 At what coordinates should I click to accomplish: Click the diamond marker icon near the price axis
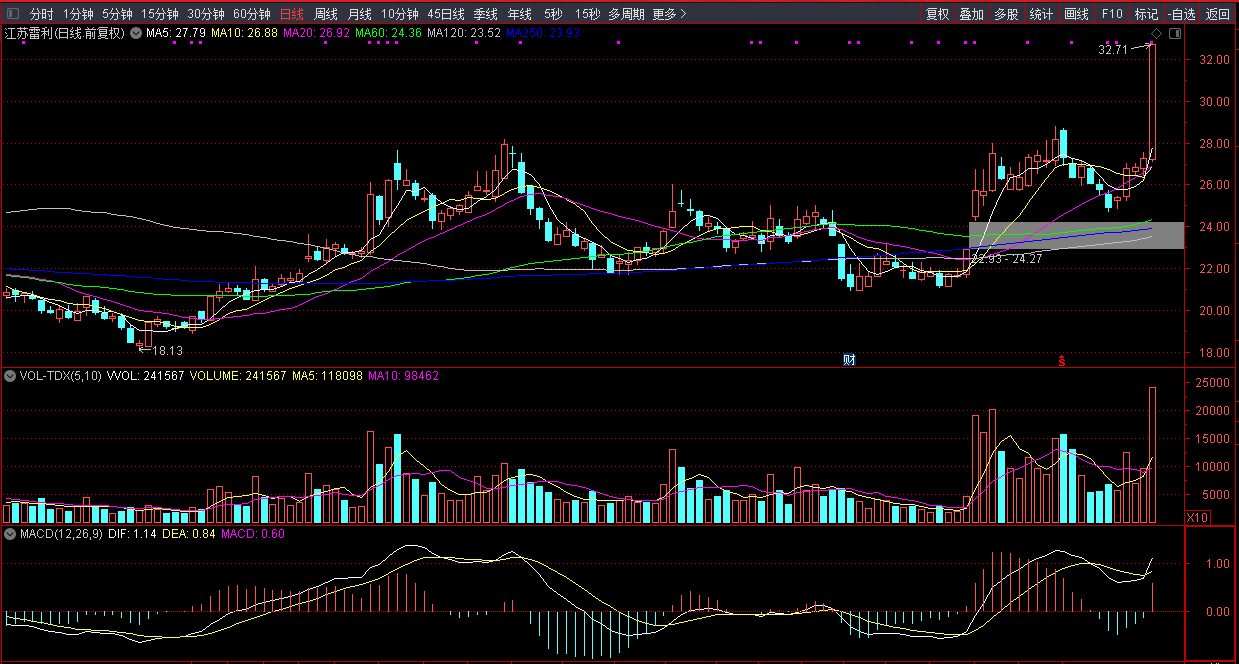pyautogui.click(x=1155, y=34)
